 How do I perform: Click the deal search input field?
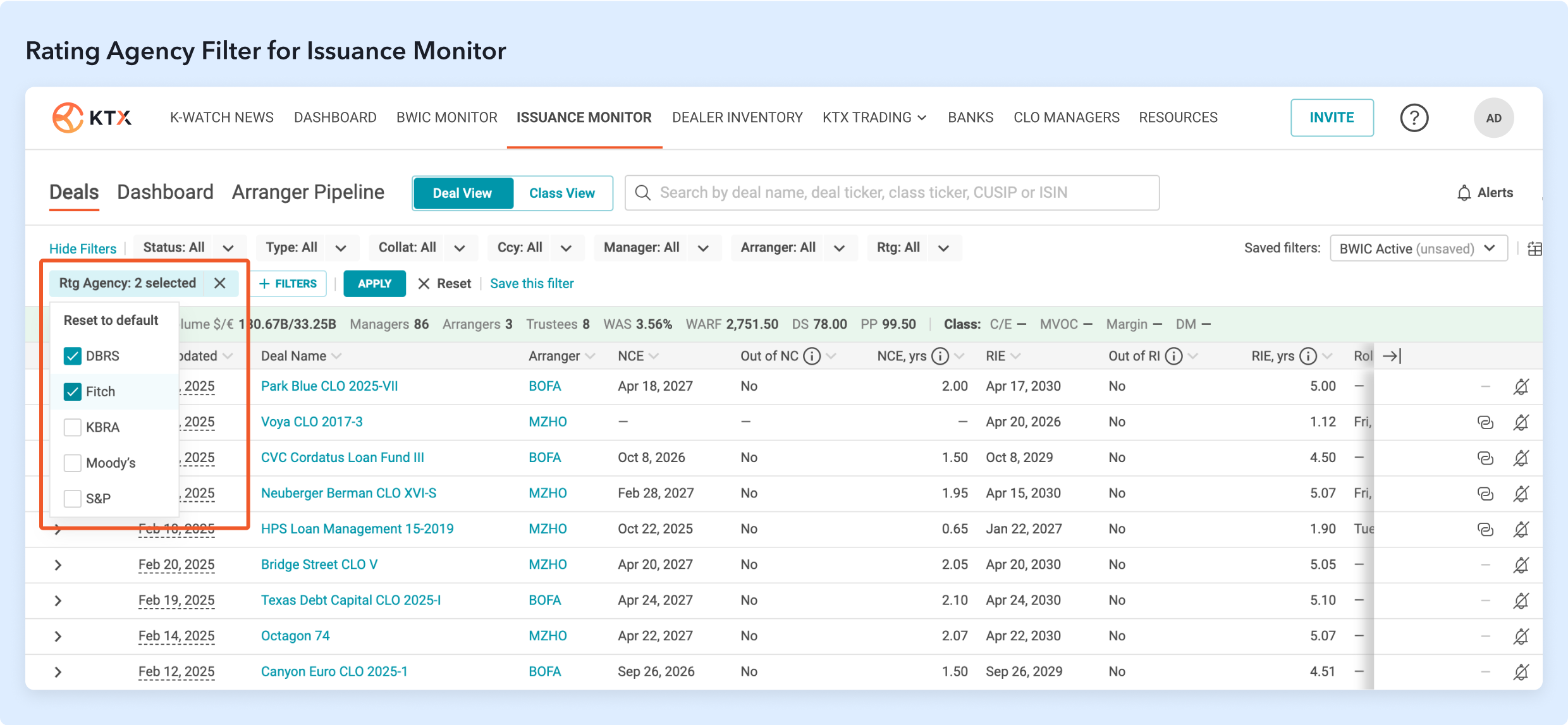[x=892, y=193]
